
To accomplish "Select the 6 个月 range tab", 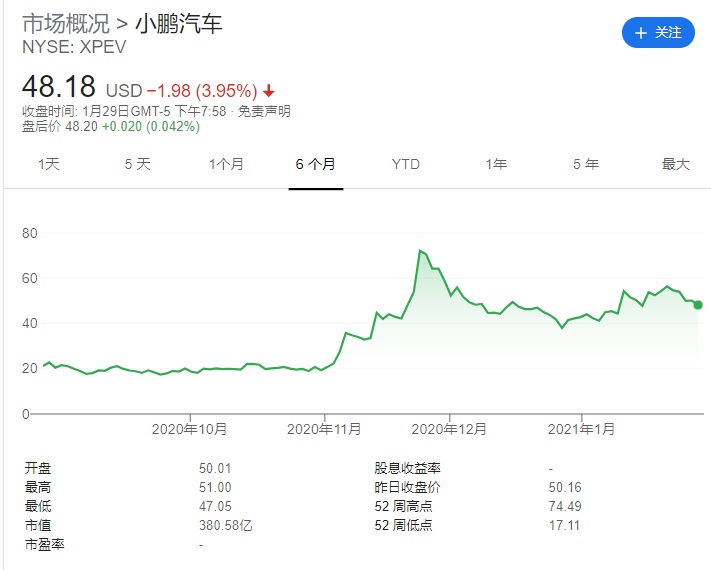I will pyautogui.click(x=316, y=164).
